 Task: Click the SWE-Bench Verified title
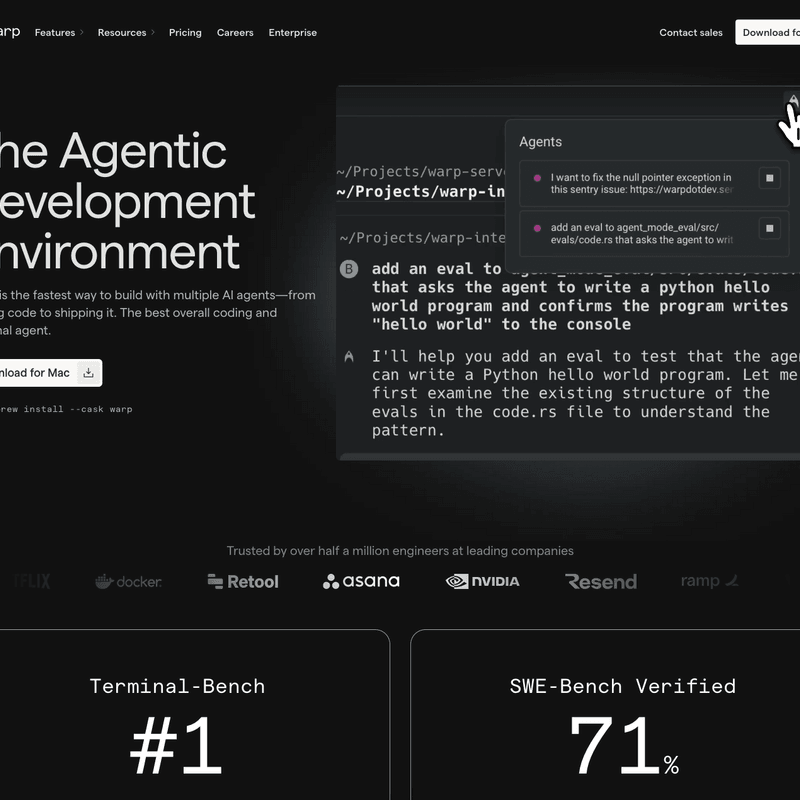[x=623, y=686]
